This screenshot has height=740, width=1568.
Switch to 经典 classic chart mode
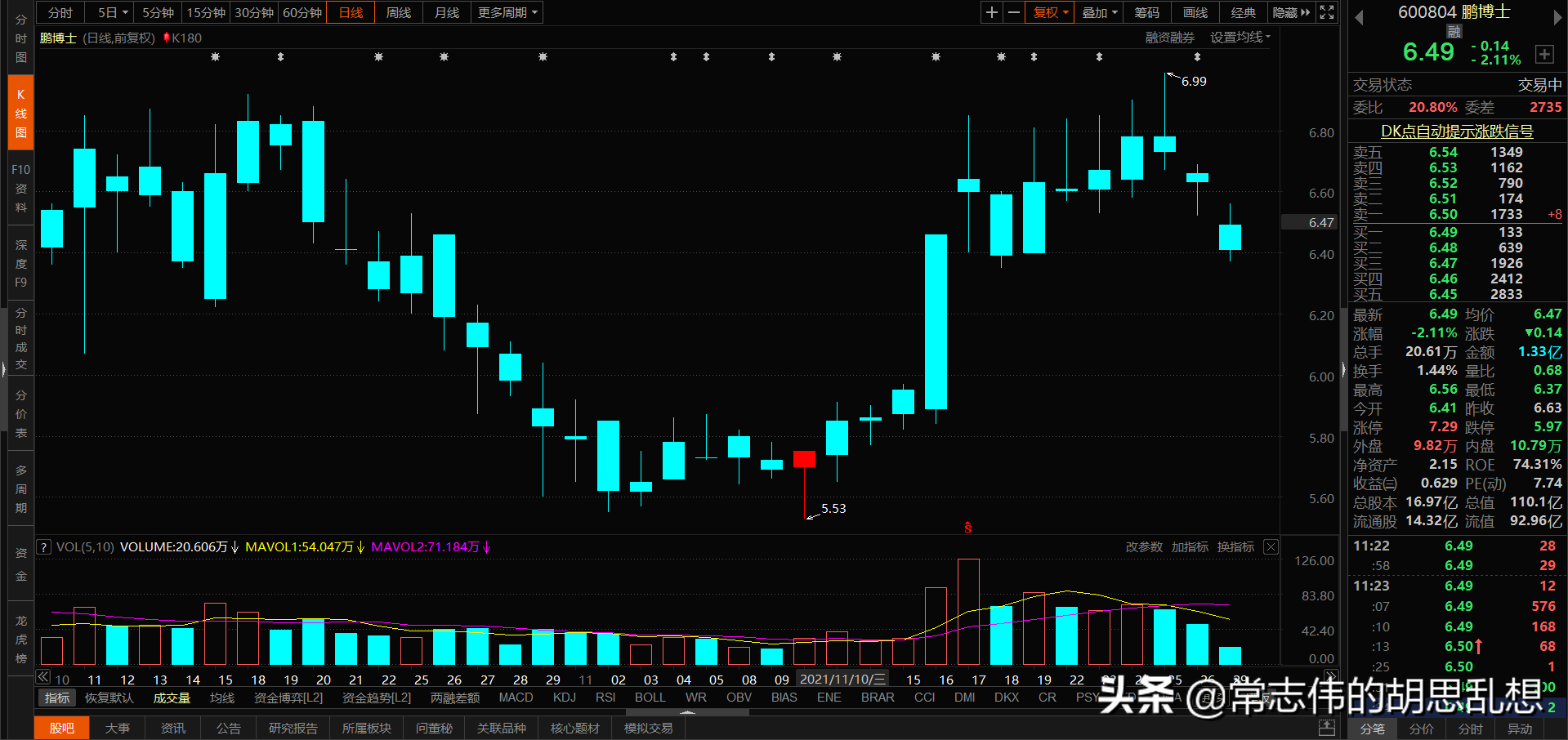tap(1243, 12)
